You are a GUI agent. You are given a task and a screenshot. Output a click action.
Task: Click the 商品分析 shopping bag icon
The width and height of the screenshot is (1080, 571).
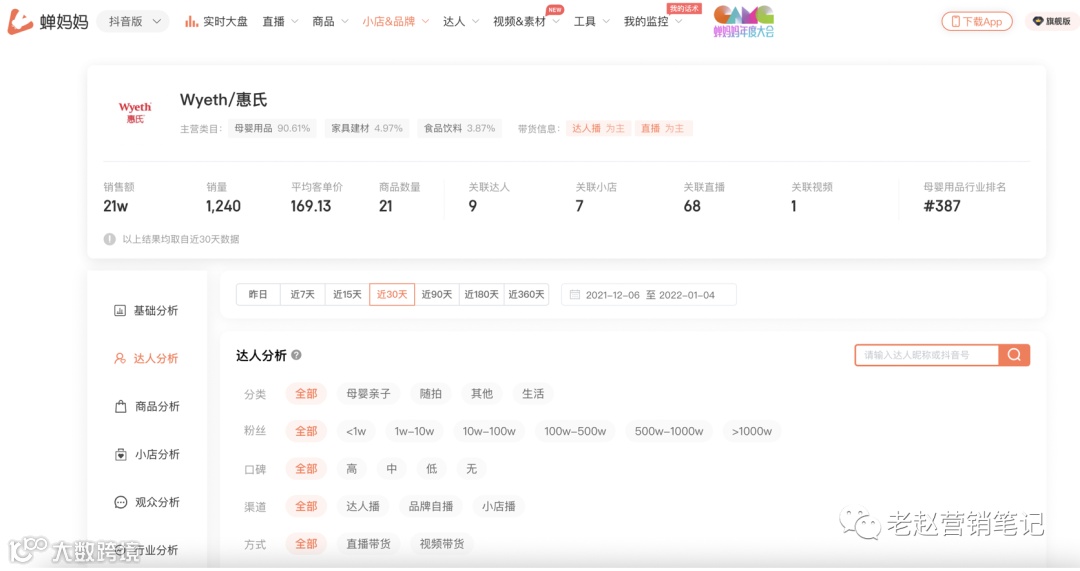(121, 406)
